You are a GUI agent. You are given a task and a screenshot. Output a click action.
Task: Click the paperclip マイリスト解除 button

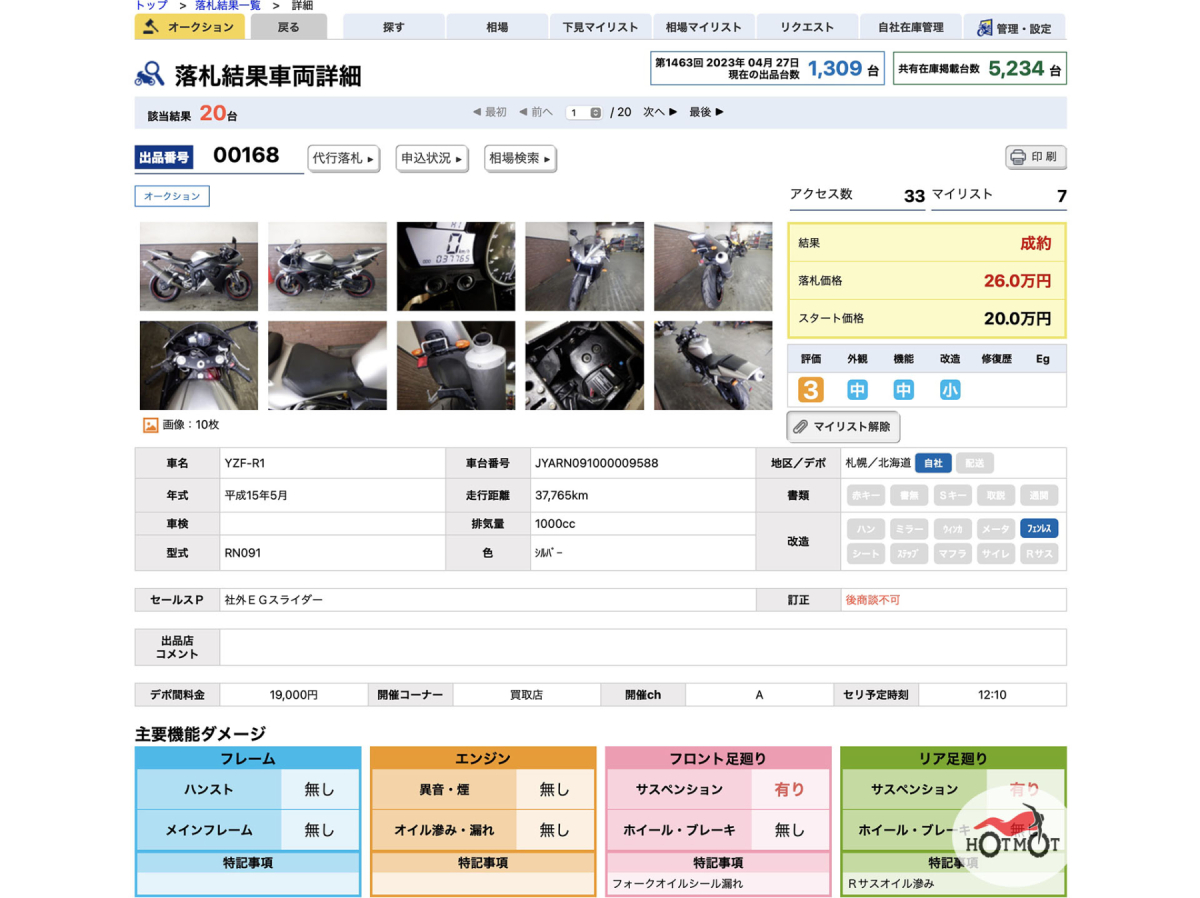[843, 427]
